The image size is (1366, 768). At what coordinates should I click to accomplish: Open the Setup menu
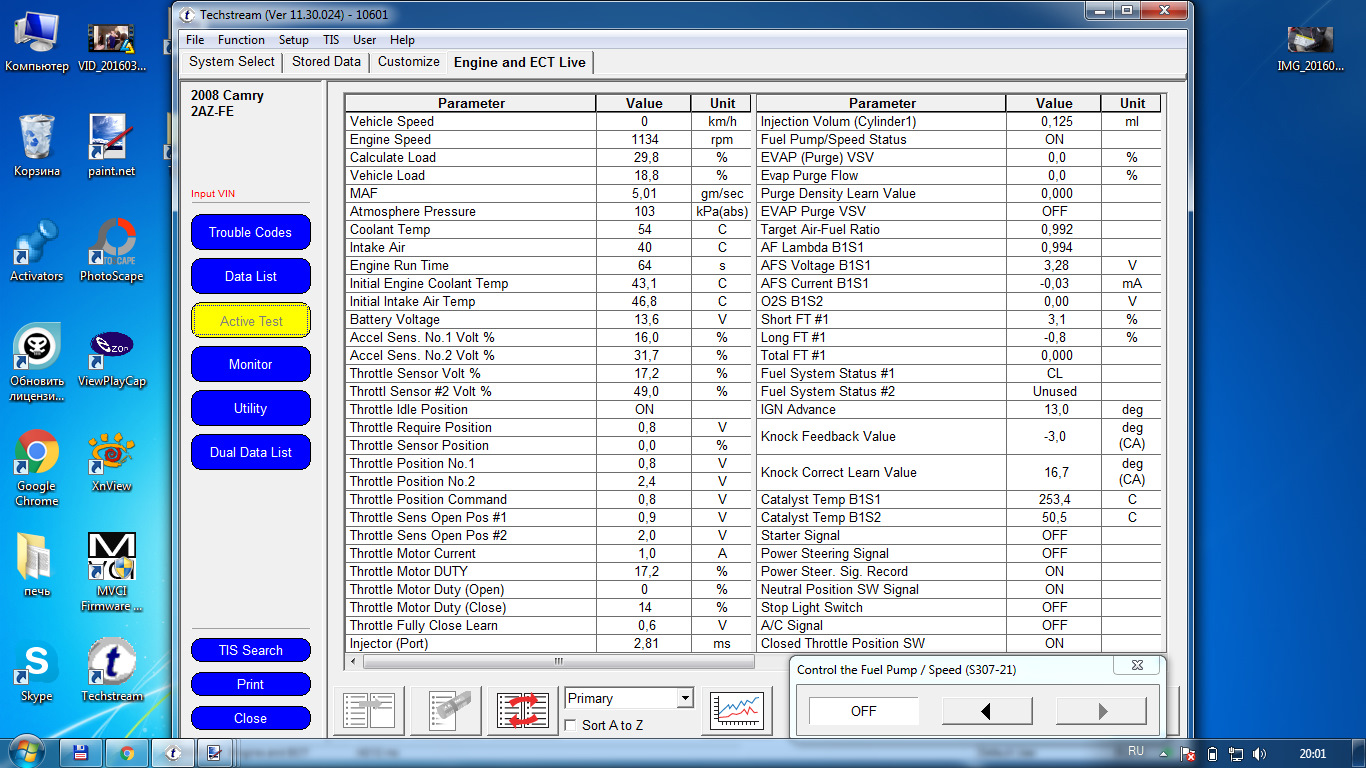(x=294, y=40)
